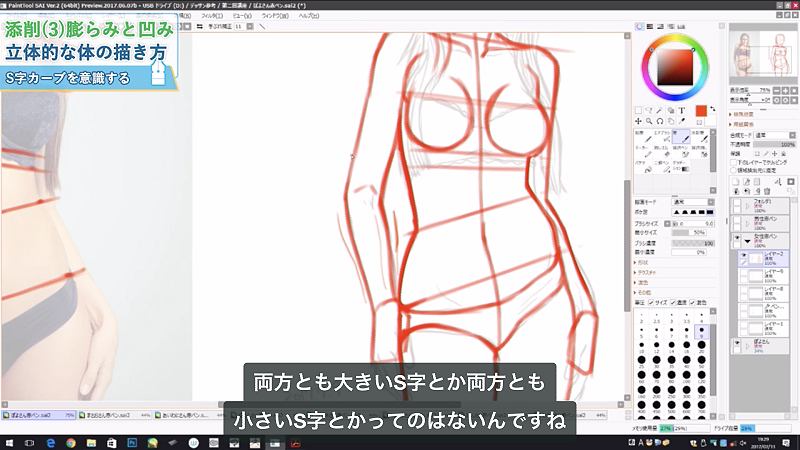Choose the eraser (消しゴム) preset
The image size is (800, 450).
point(662,152)
